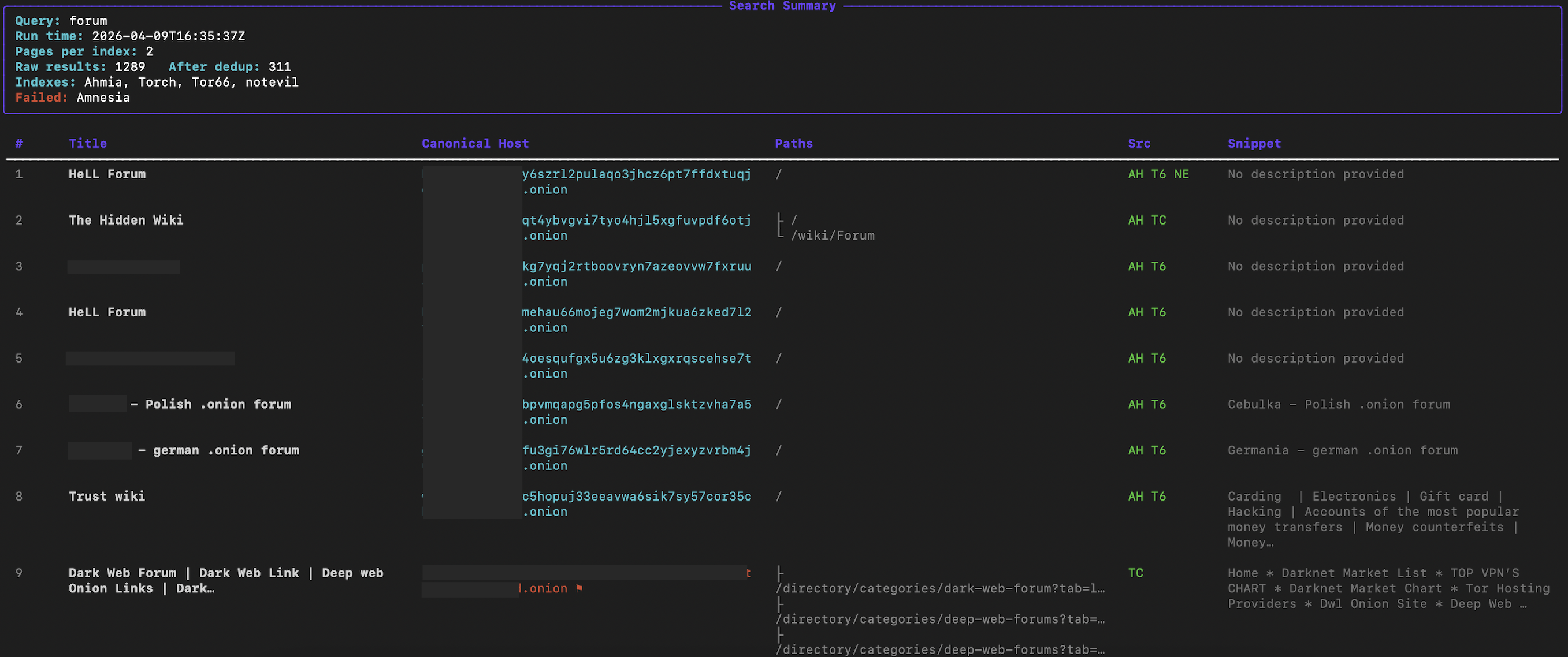1568x657 pixels.
Task: Click the Search Summary panel title
Action: click(782, 5)
